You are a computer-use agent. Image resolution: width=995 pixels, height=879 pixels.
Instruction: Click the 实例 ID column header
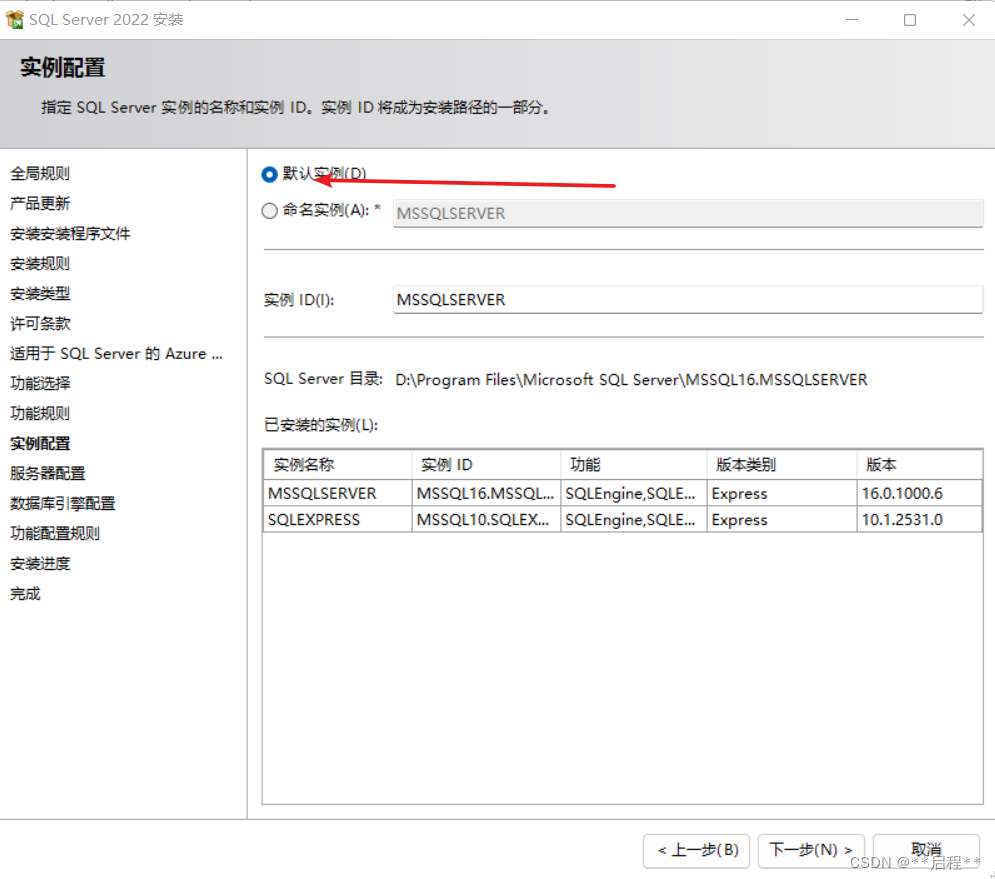[x=486, y=465]
